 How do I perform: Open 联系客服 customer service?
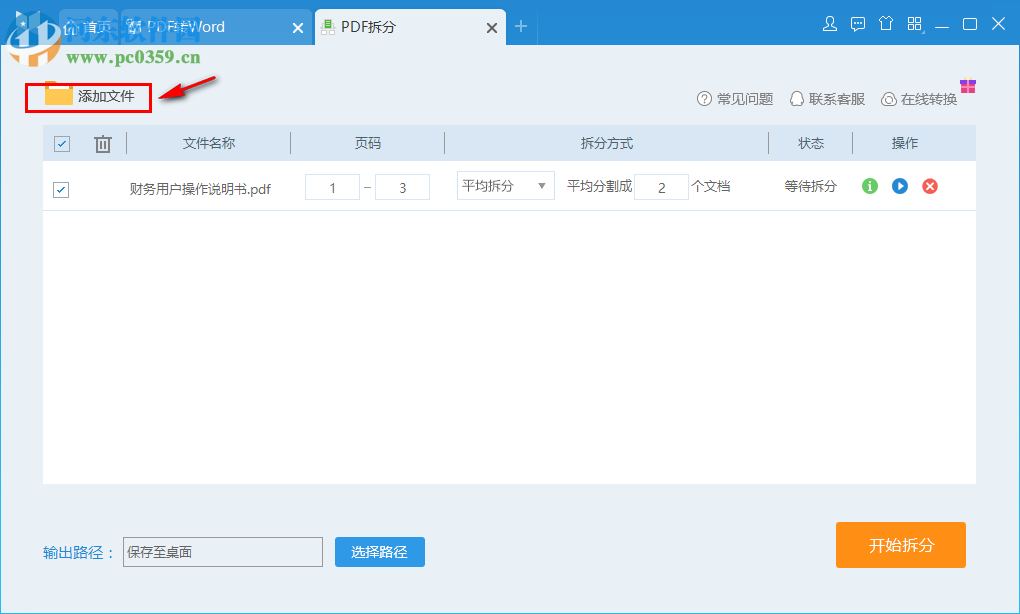pos(825,99)
